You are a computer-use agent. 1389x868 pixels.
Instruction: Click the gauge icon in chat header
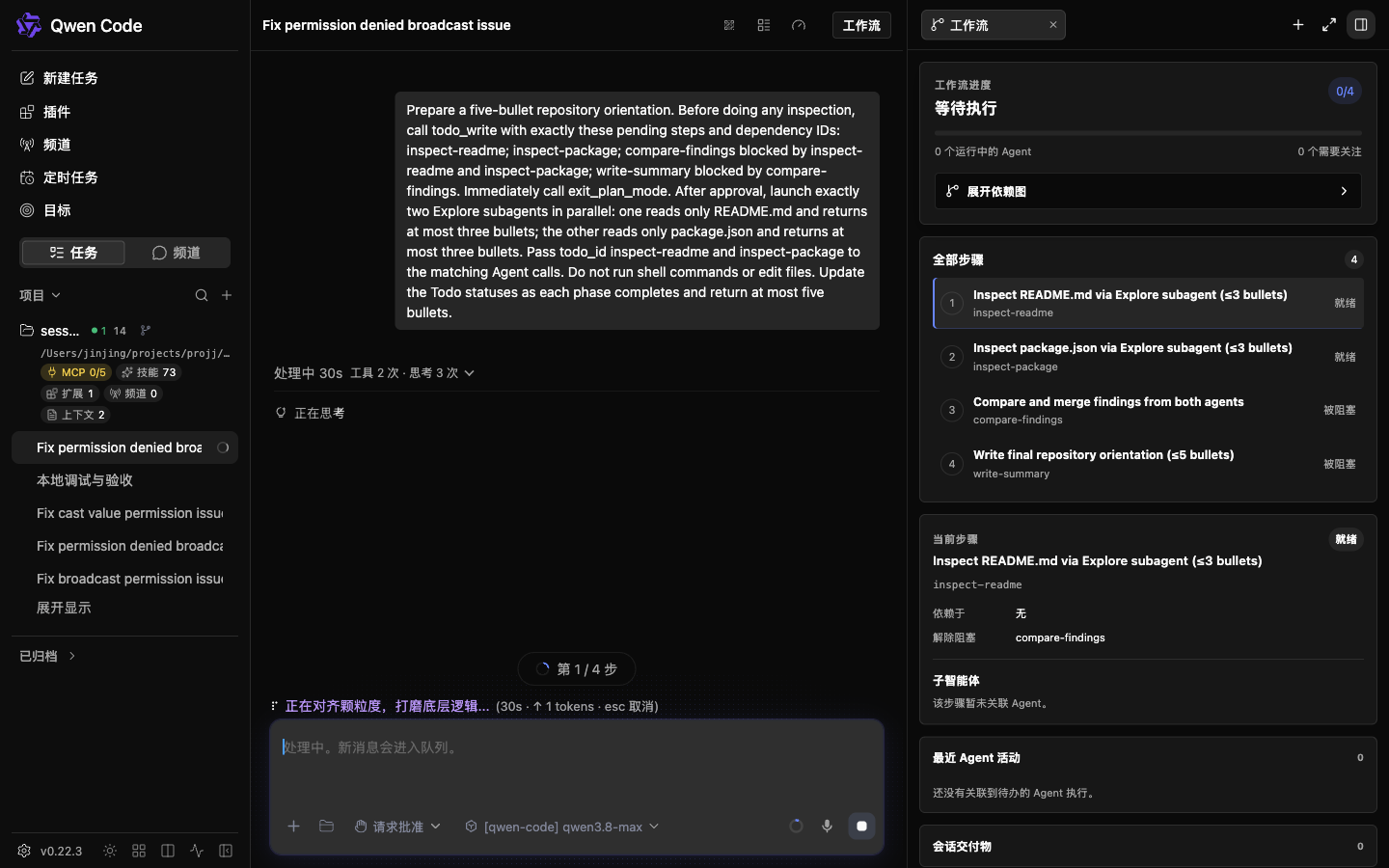pyautogui.click(x=799, y=25)
